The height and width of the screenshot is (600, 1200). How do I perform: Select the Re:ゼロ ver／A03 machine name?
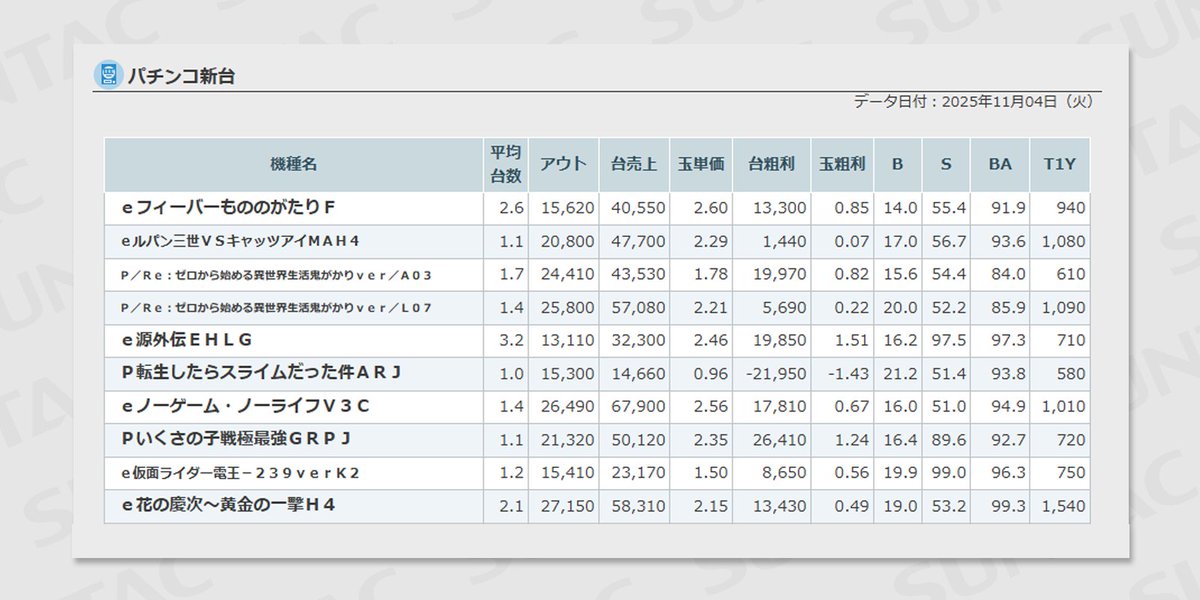click(276, 274)
